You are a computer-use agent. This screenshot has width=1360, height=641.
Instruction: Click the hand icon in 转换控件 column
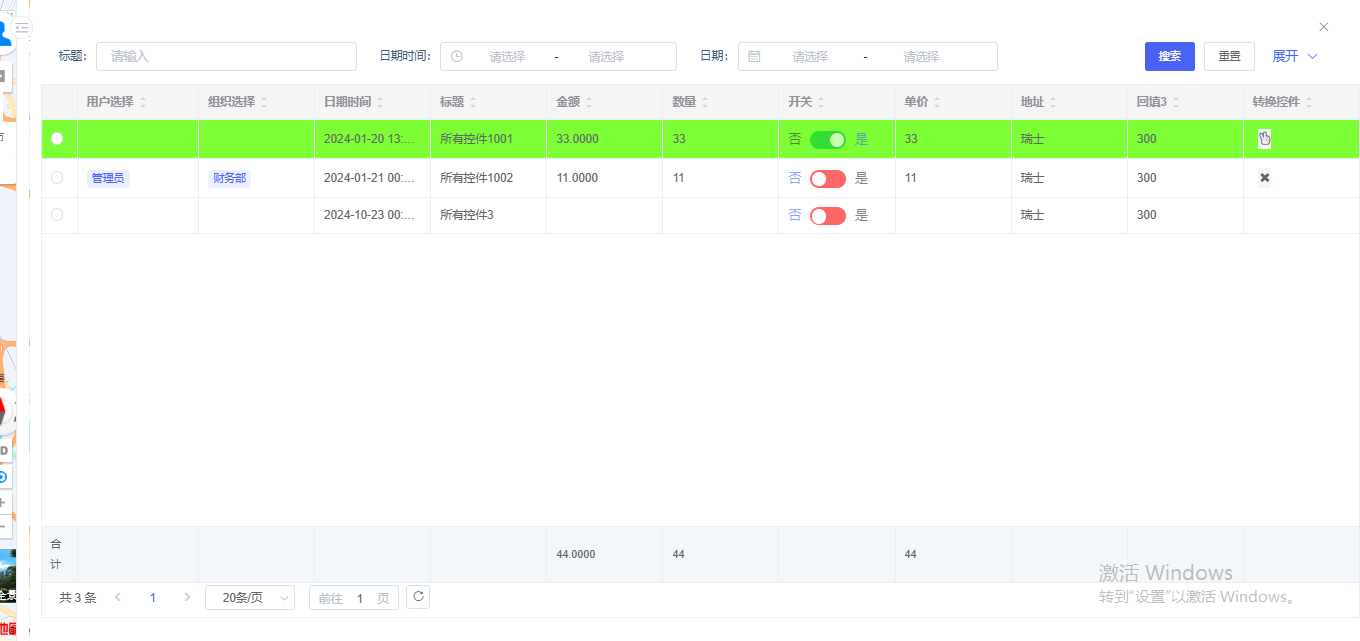[x=1264, y=139]
